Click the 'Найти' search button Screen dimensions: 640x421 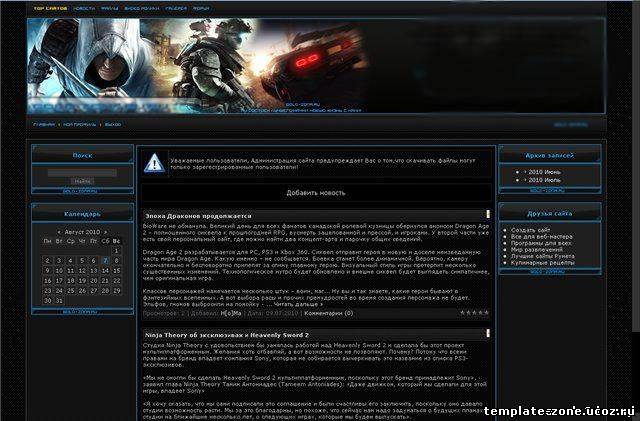[x=82, y=181]
